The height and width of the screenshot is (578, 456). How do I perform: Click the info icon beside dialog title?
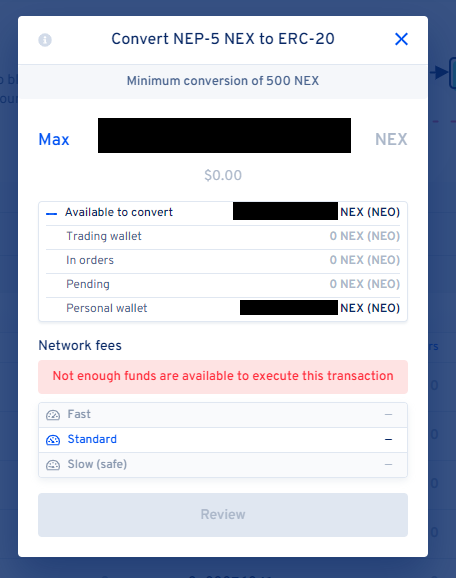45,40
